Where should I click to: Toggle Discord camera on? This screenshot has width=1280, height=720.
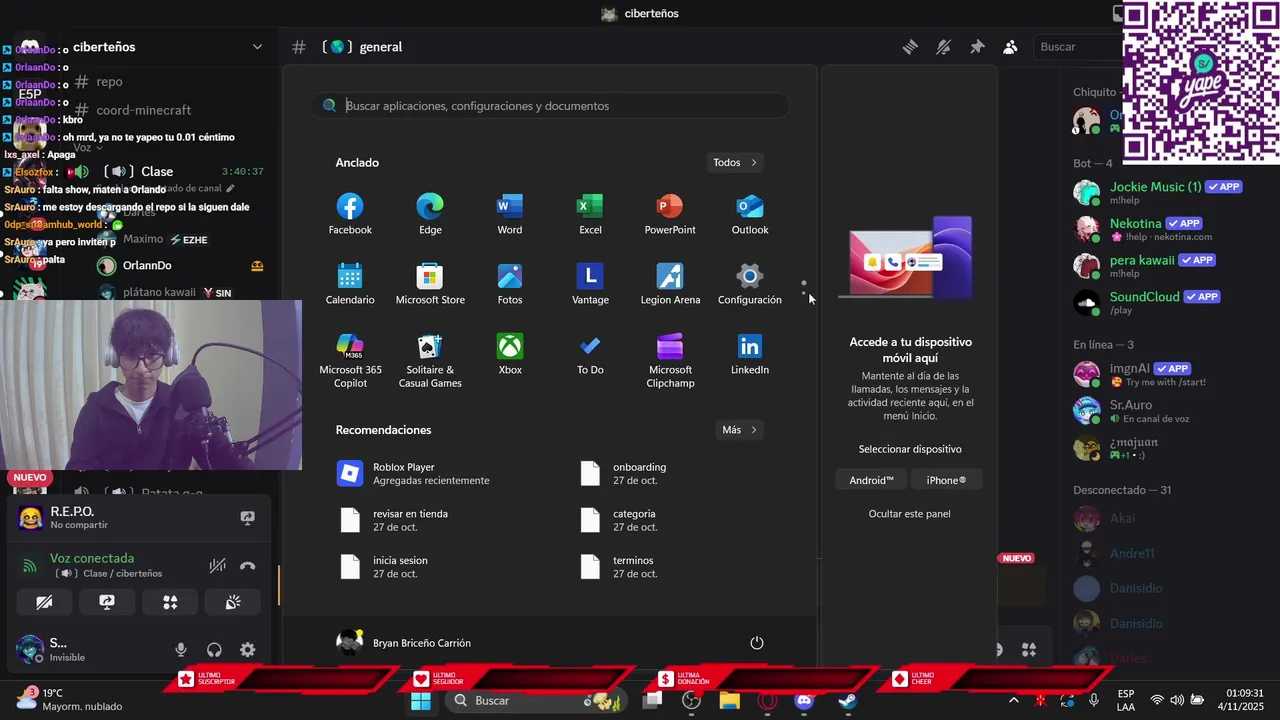point(44,602)
